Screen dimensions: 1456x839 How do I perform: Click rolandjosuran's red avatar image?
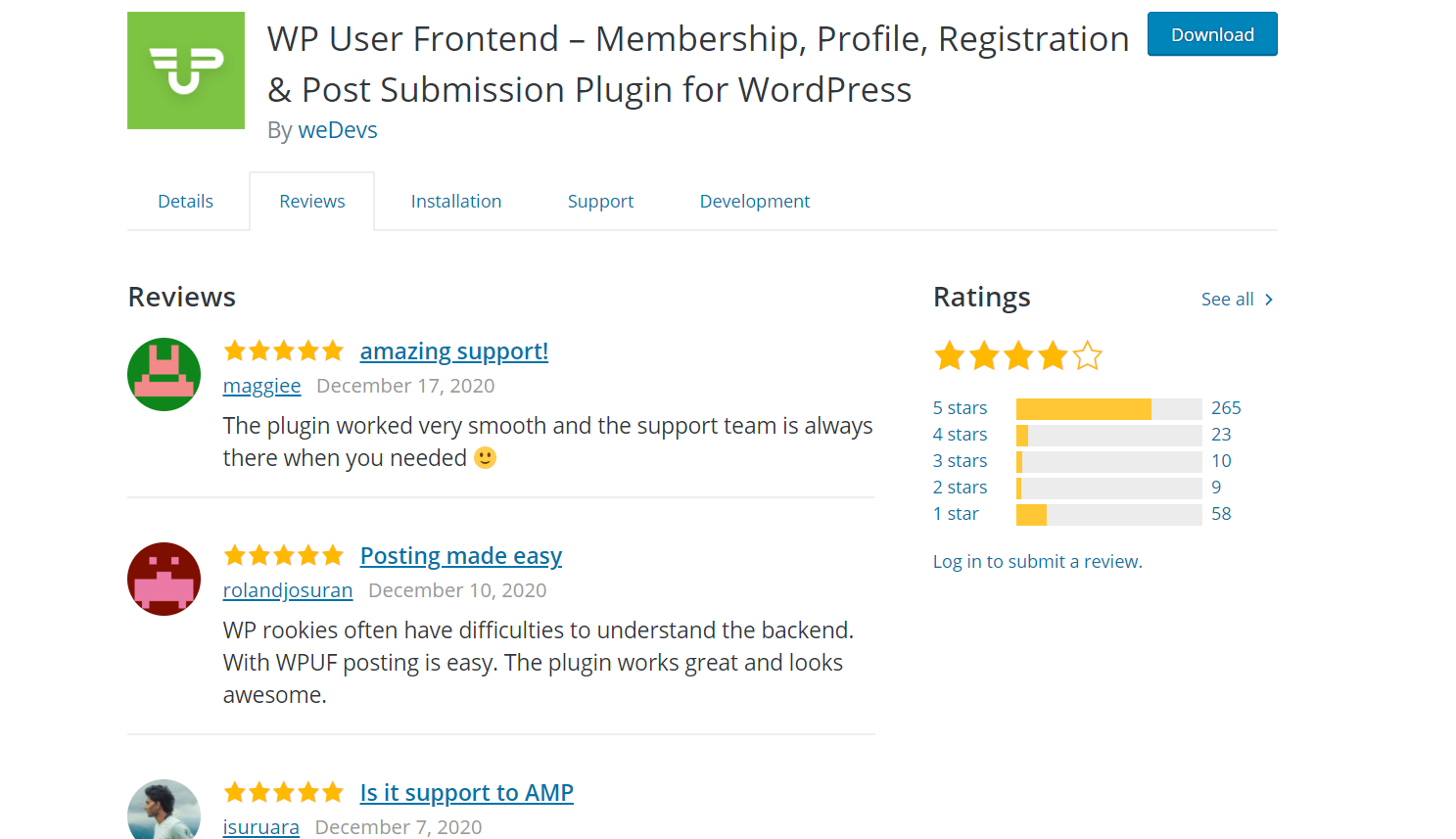164,579
